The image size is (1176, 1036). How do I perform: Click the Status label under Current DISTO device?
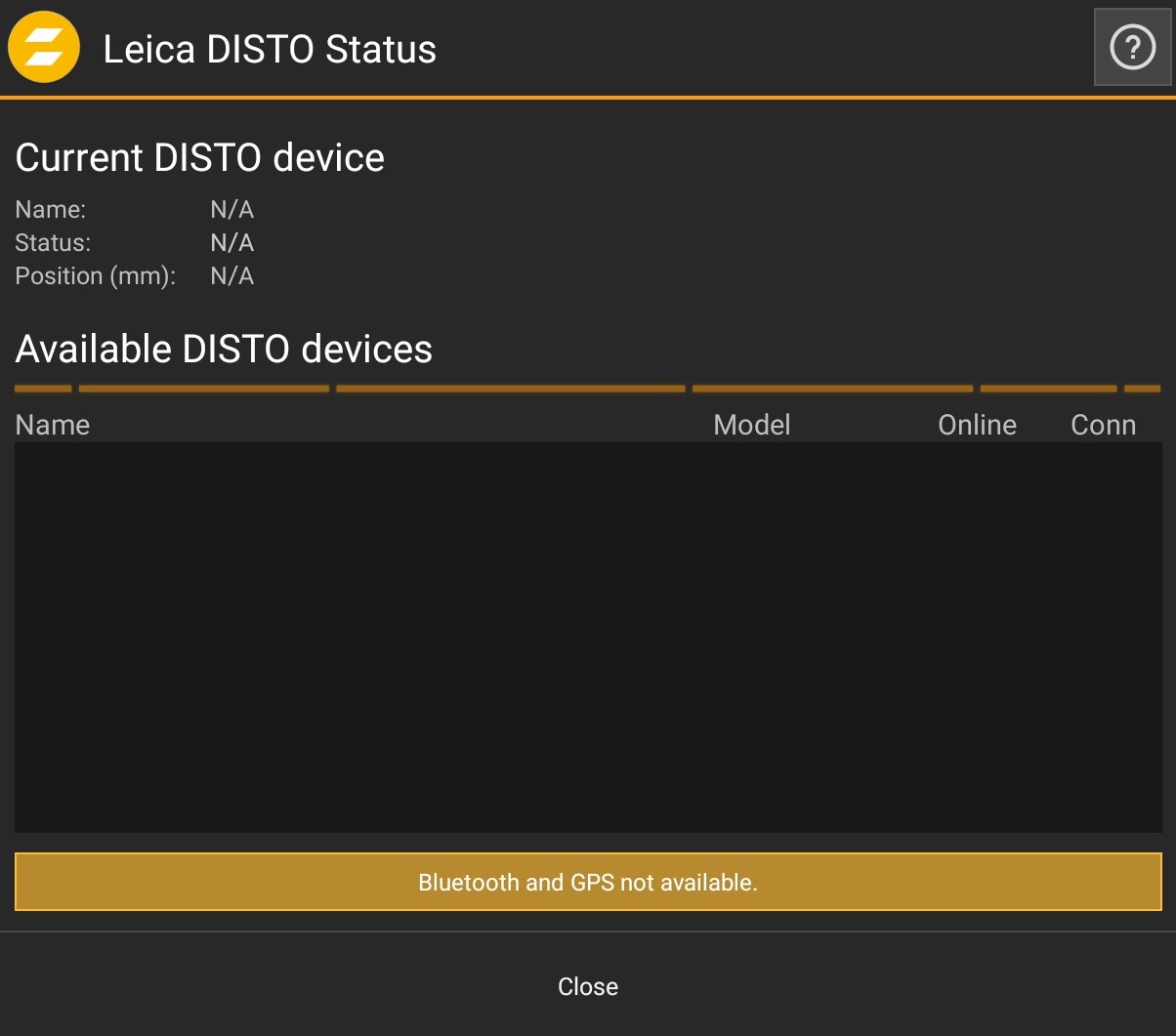click(x=53, y=243)
